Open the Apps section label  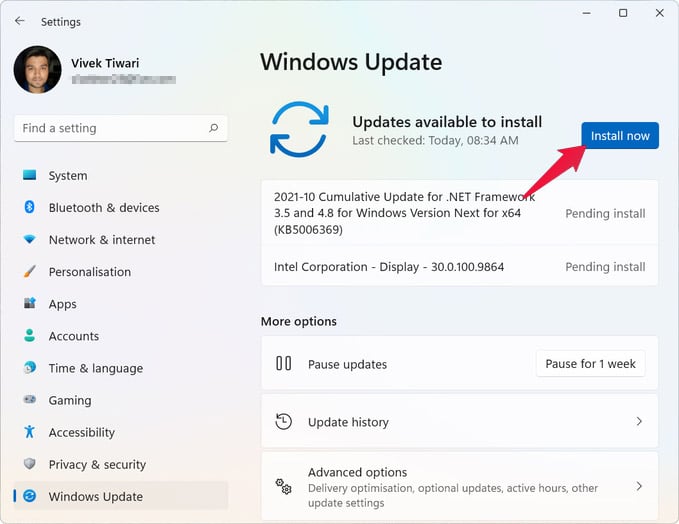coord(62,304)
